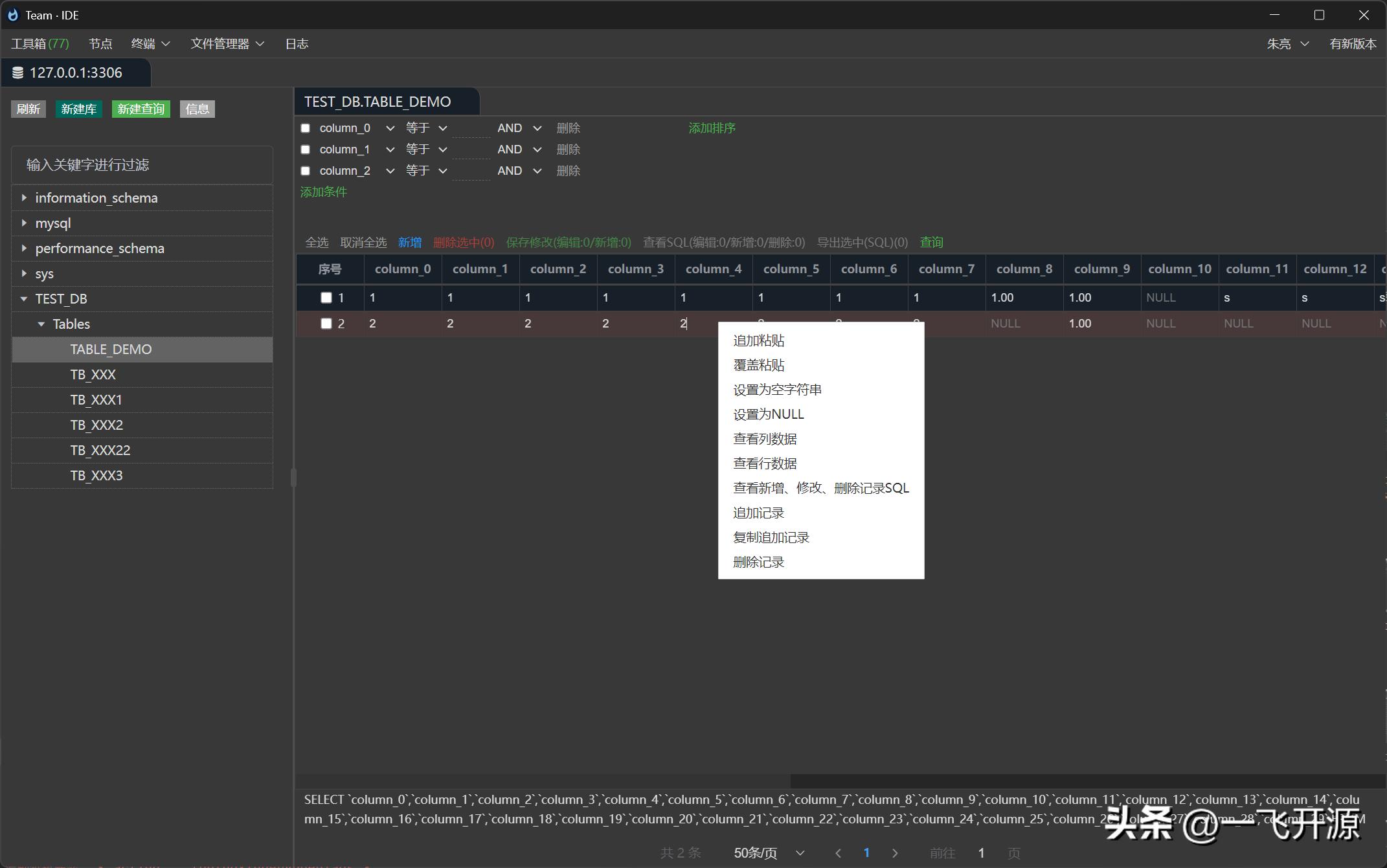Click the Team IDE flame logo
Viewport: 1387px width, 868px height.
[13, 15]
